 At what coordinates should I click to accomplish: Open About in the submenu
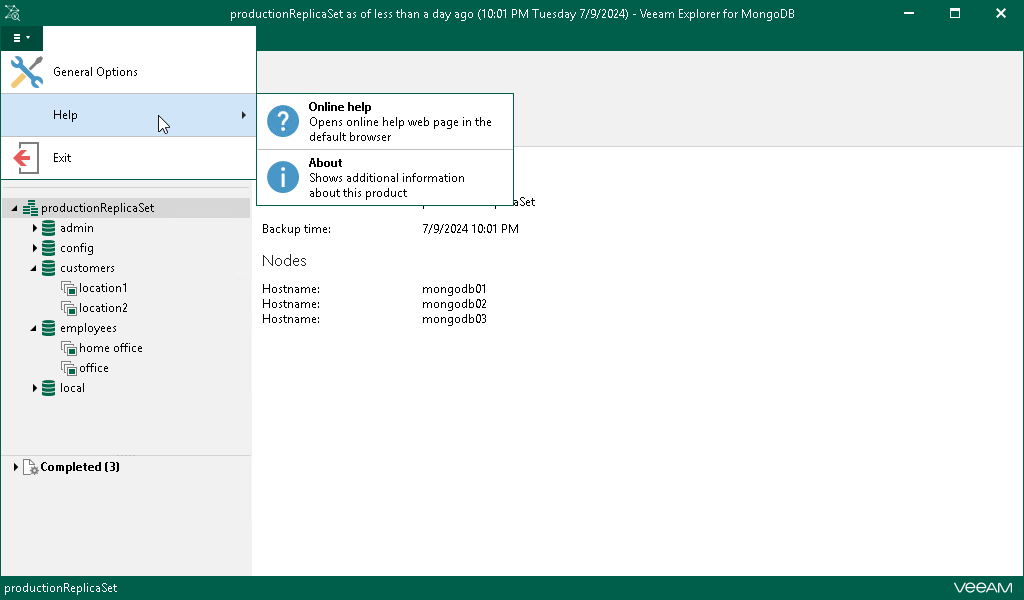(x=385, y=178)
